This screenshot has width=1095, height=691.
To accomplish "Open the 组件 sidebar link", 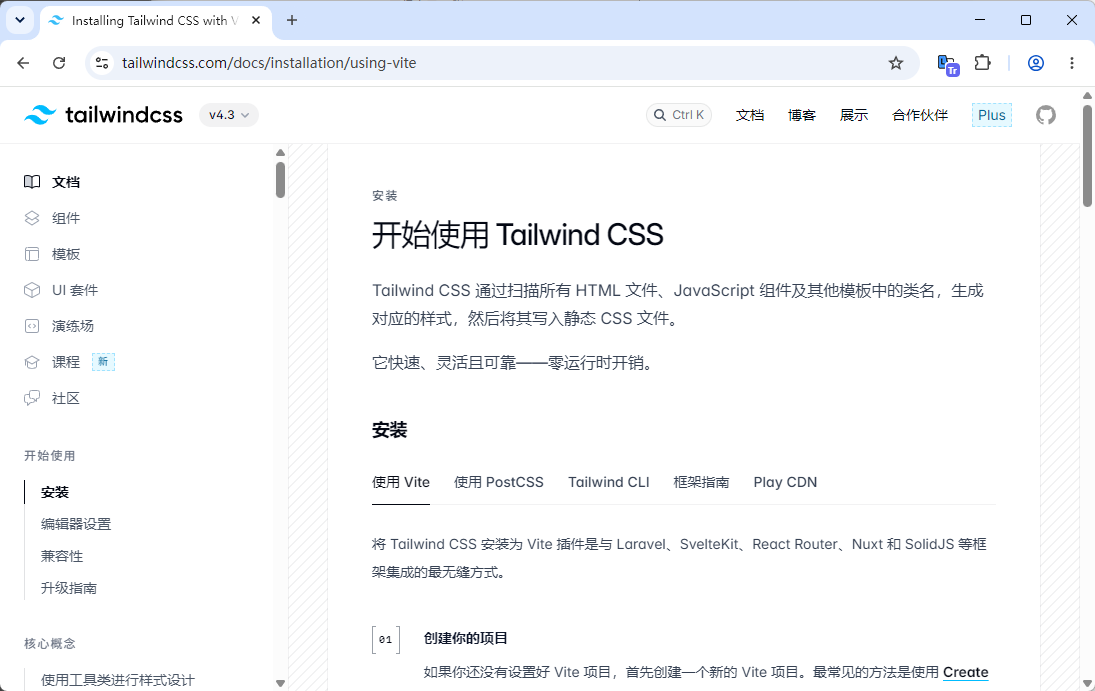I will pos(66,218).
